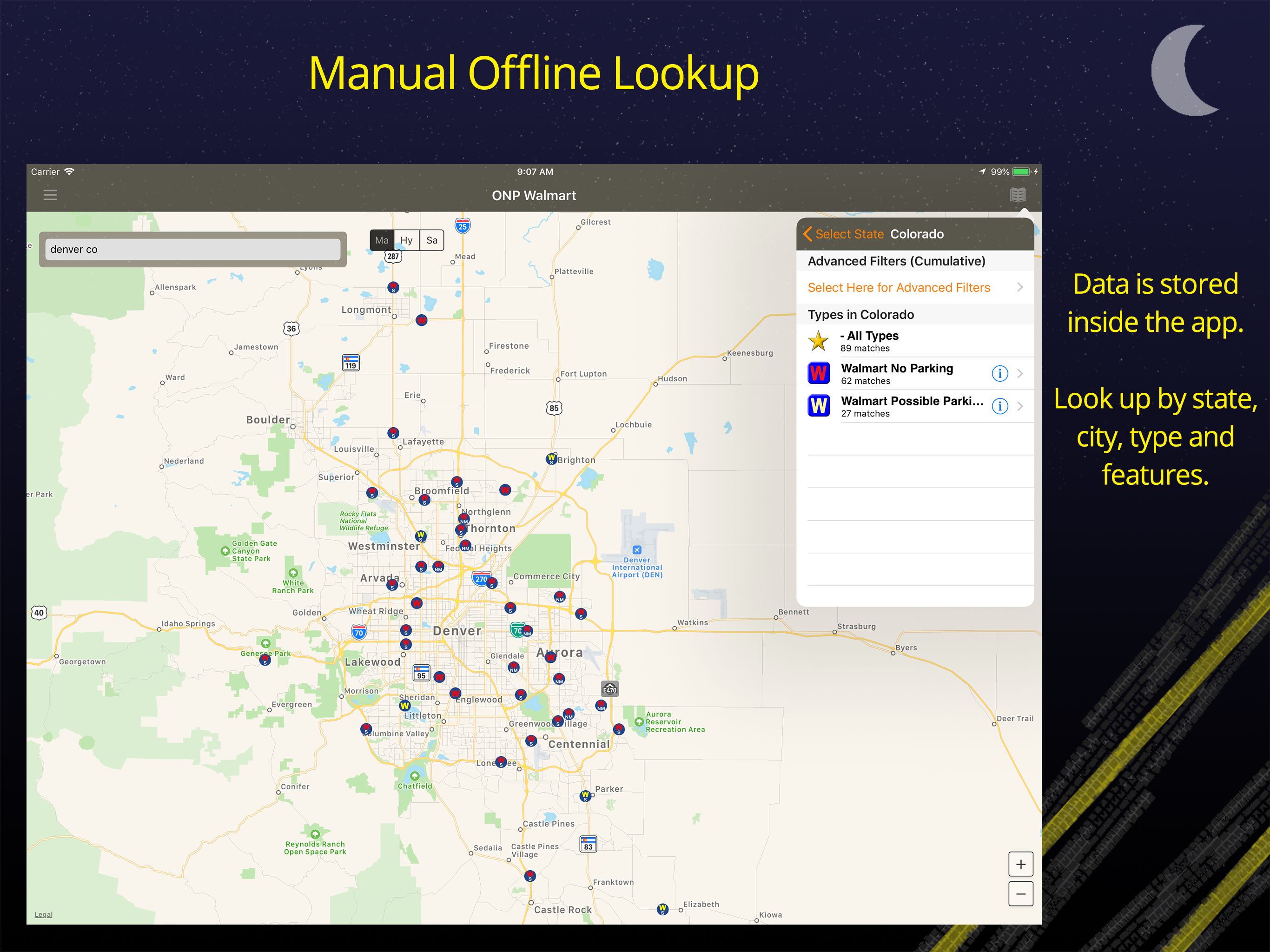The height and width of the screenshot is (952, 1270).
Task: Expand Walmart No Parking row chevron
Action: (1020, 374)
